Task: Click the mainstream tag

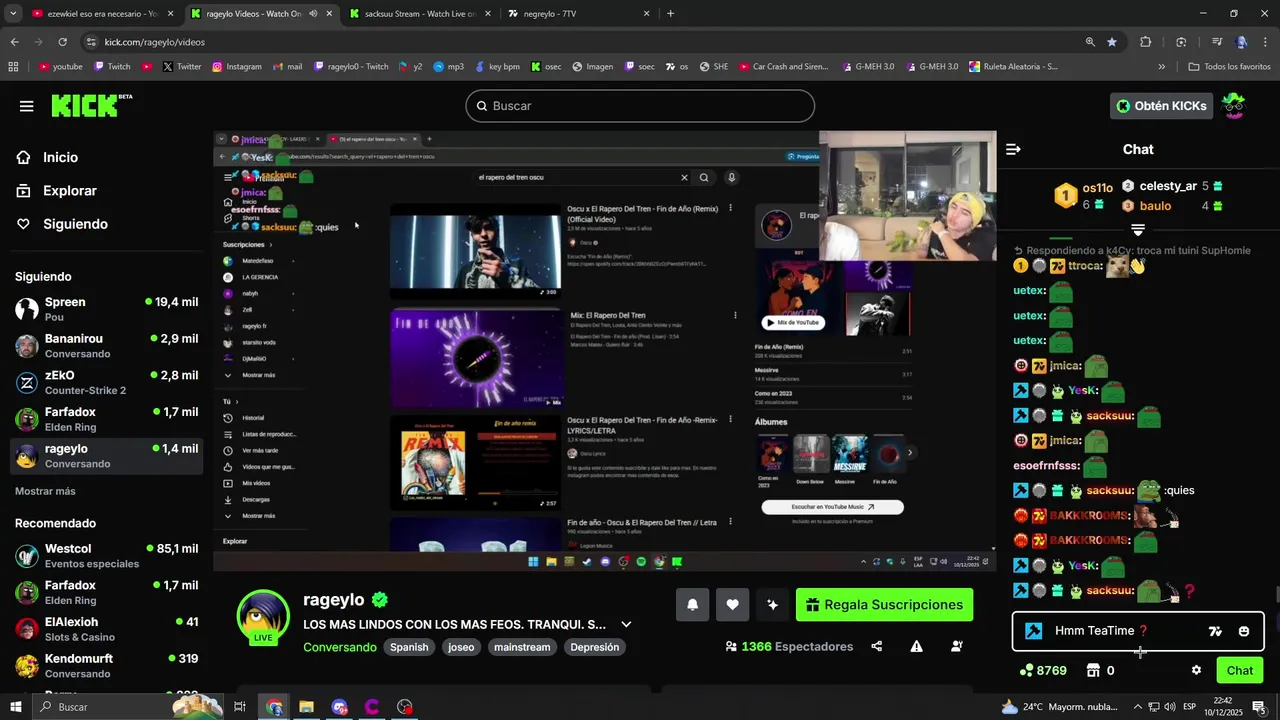Action: click(x=522, y=647)
